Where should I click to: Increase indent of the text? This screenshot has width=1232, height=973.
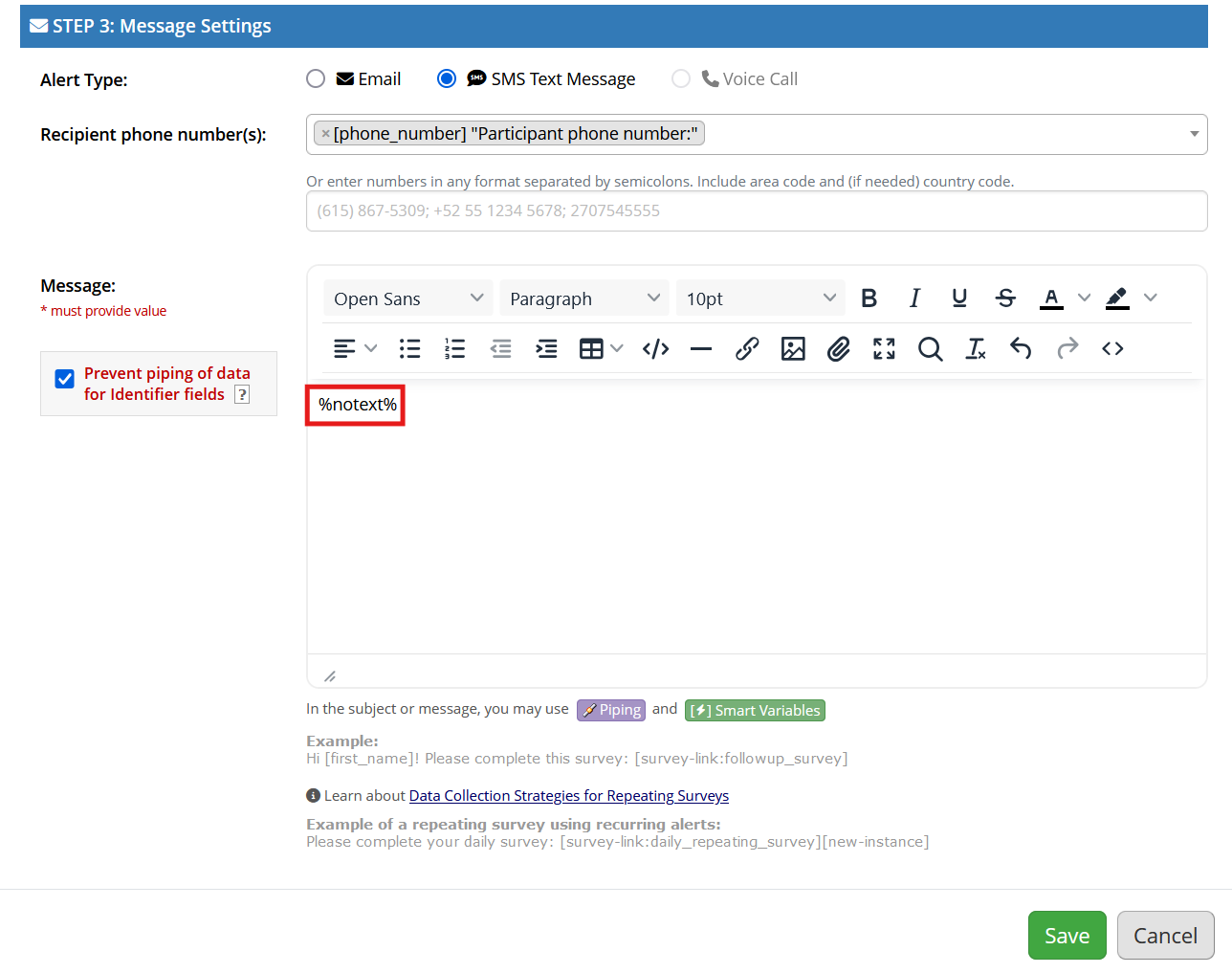546,349
